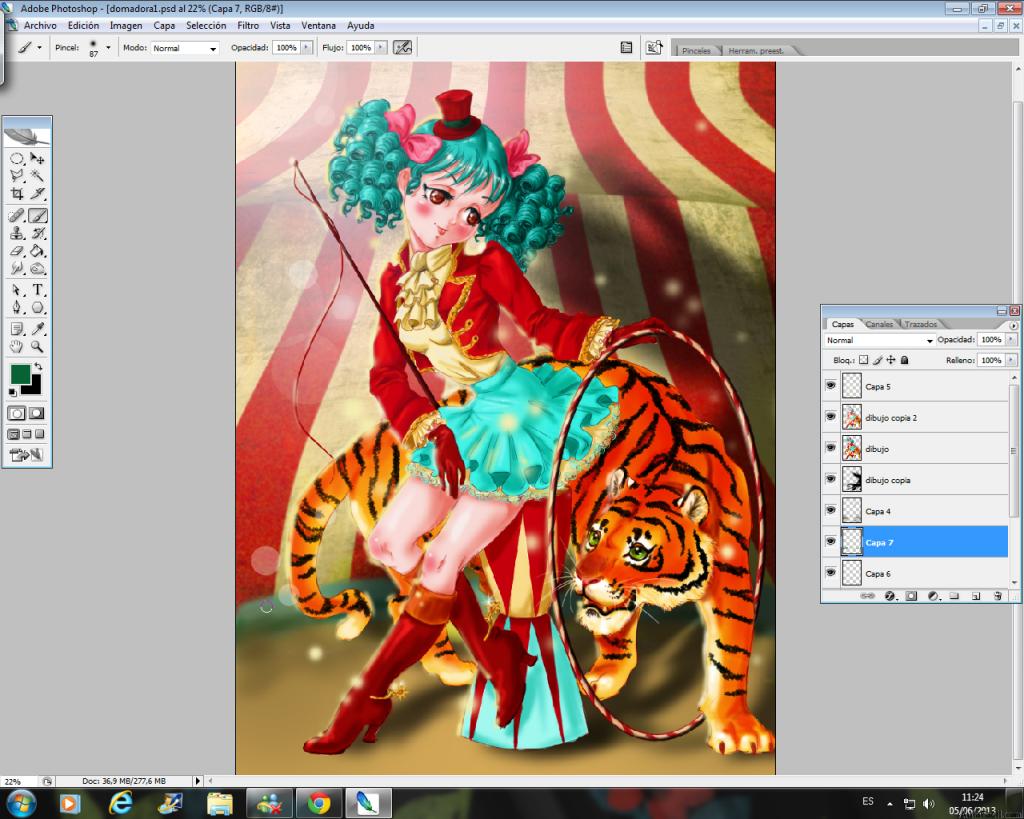
Task: Select the Polygon shape tool
Action: point(37,307)
